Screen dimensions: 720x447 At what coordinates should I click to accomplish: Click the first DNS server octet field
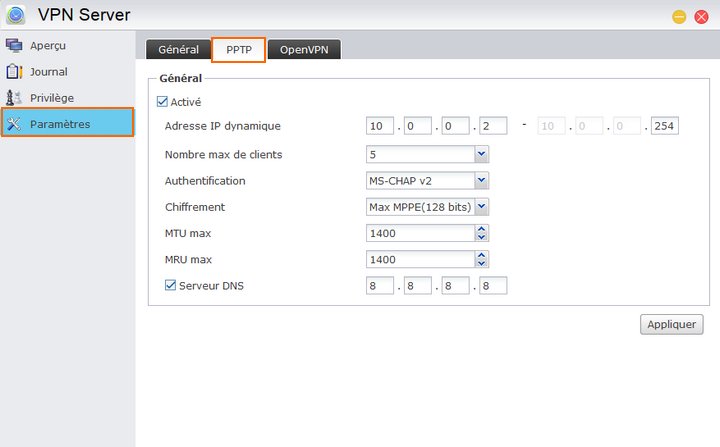[x=380, y=286]
